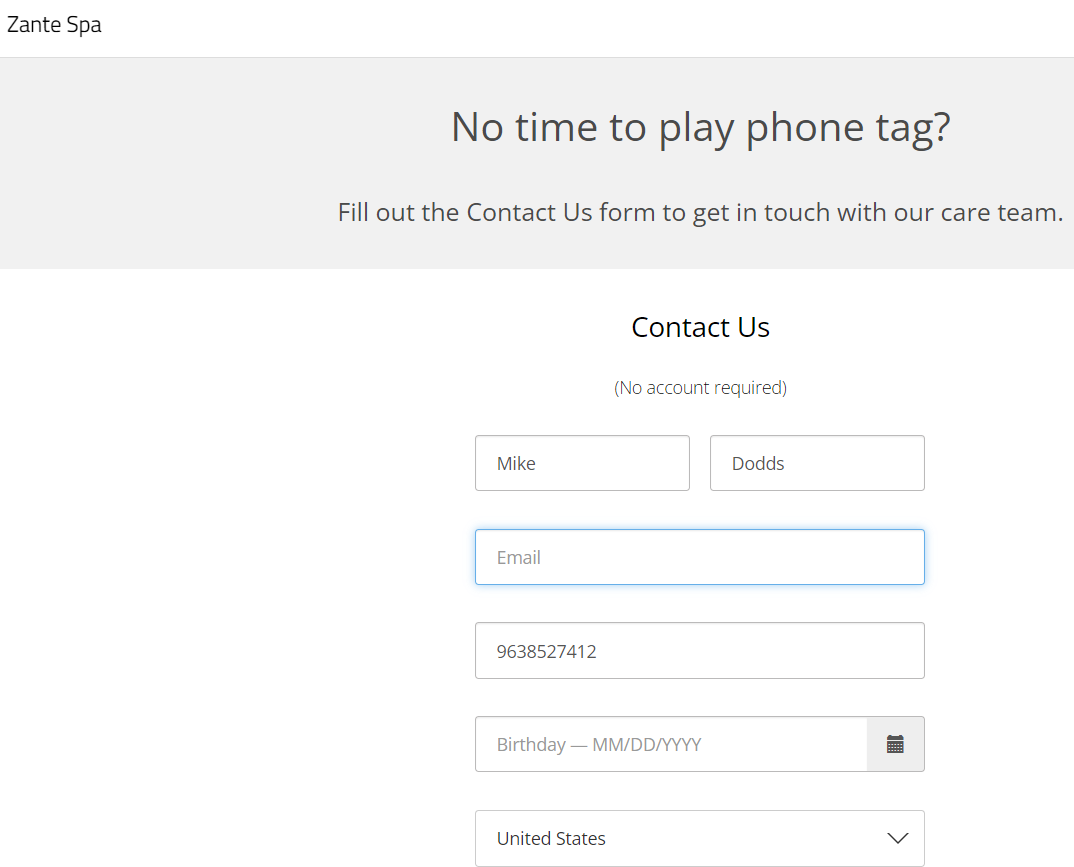Click the "Dodds" text in last name box
This screenshot has height=867, width=1074.
(x=758, y=464)
